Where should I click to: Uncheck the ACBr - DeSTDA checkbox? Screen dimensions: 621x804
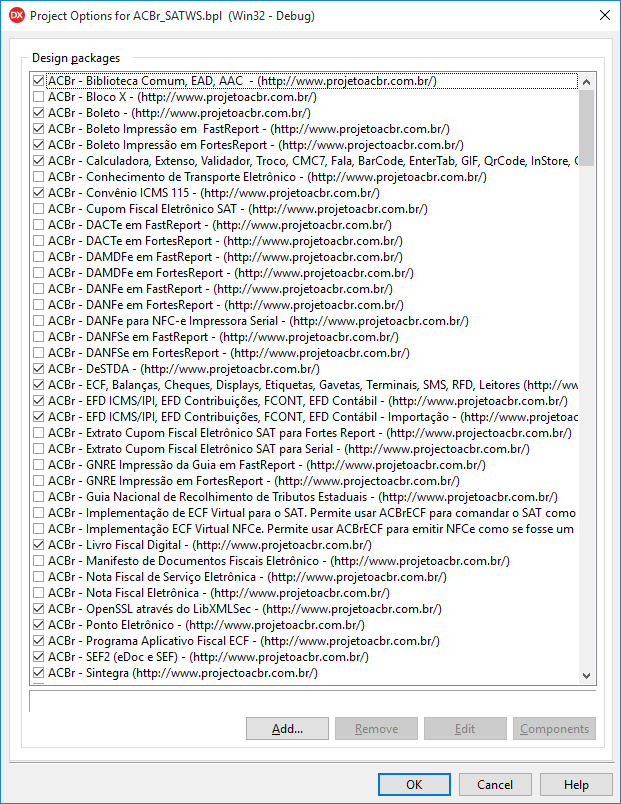[38, 369]
